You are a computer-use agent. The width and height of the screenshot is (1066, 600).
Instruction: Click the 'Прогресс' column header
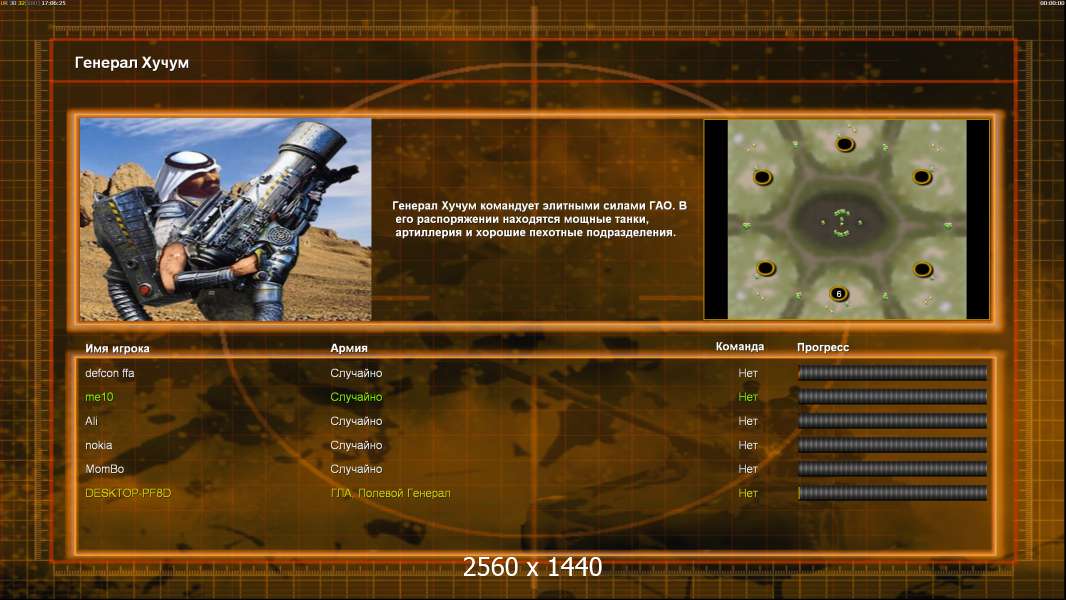click(x=823, y=347)
